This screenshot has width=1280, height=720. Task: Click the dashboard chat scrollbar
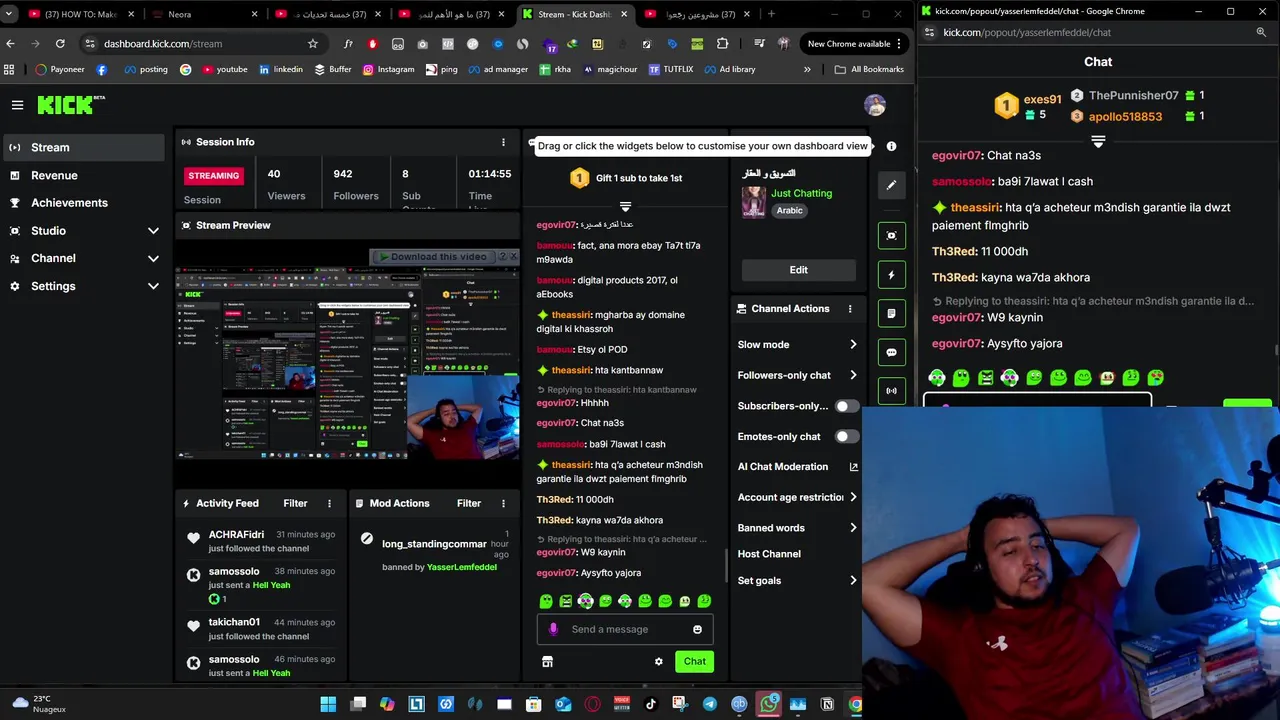727,565
